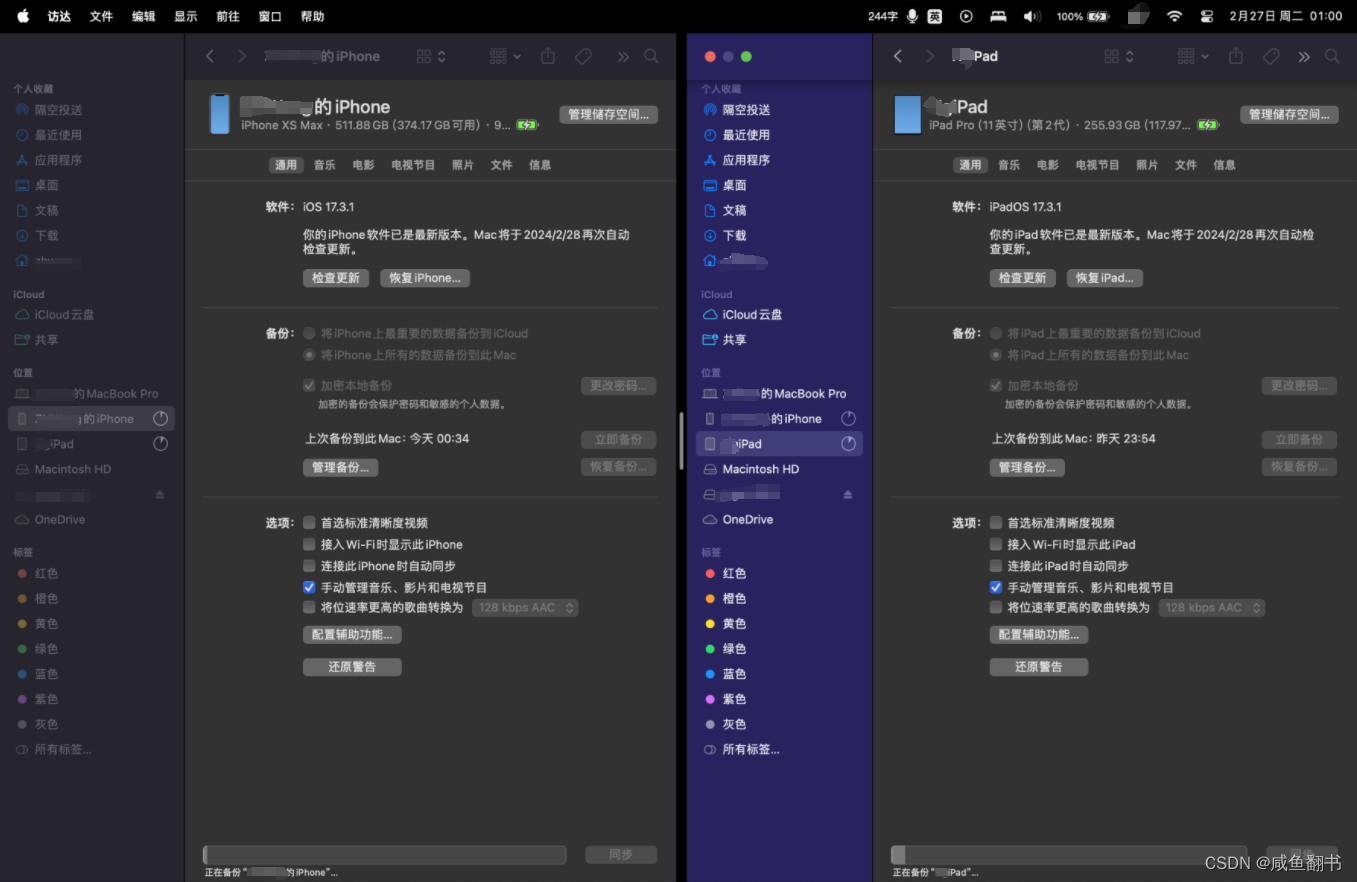1357x882 pixels.
Task: Open search in iPad window toolbar
Action: (x=1332, y=57)
